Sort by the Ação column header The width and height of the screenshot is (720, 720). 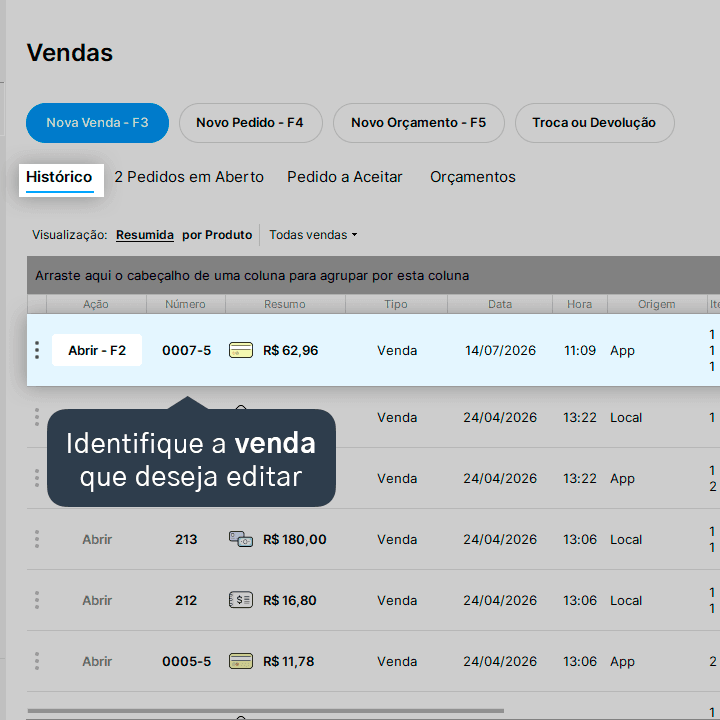click(96, 304)
